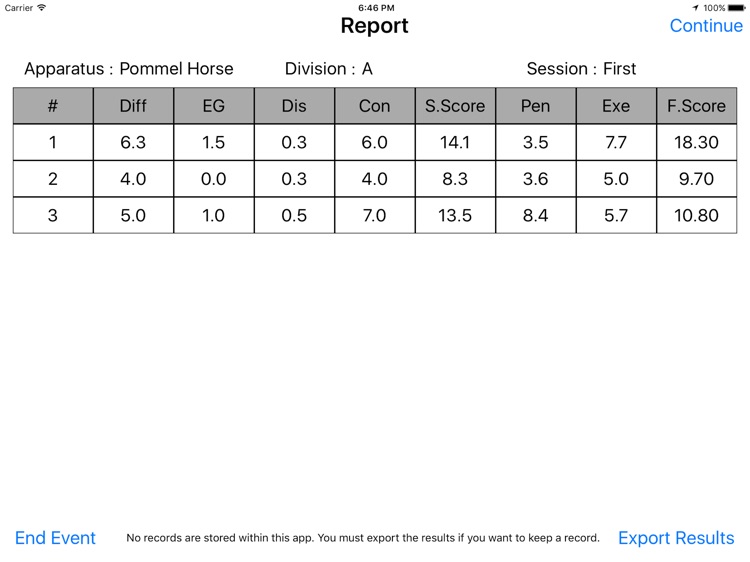Select the EG column header
750x562 pixels.
(214, 106)
